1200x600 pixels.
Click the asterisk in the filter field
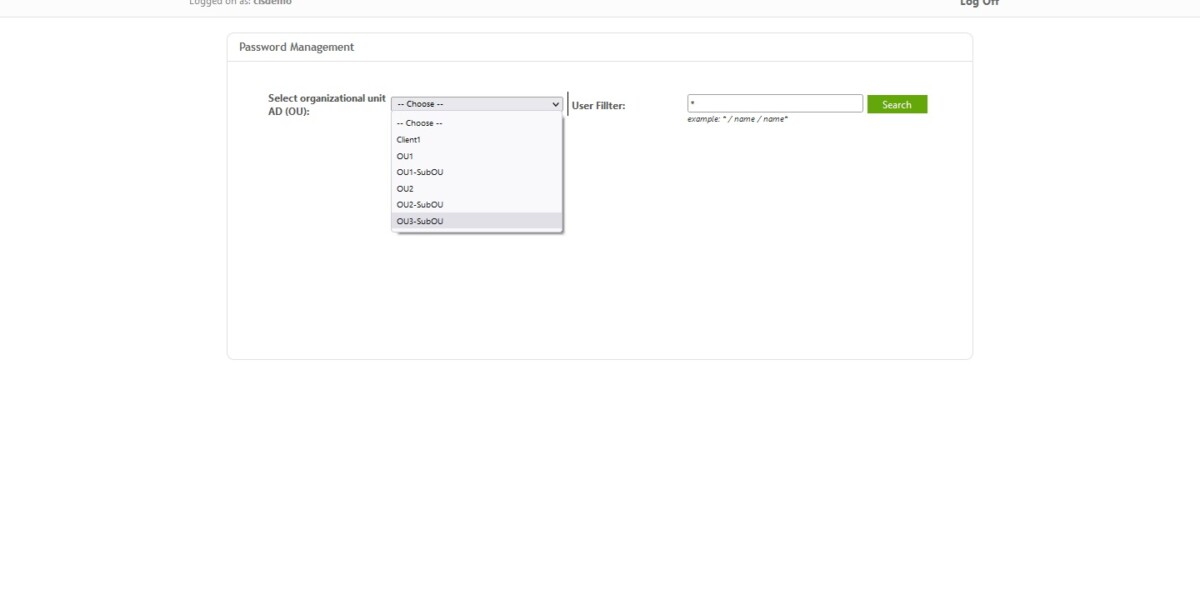click(690, 101)
